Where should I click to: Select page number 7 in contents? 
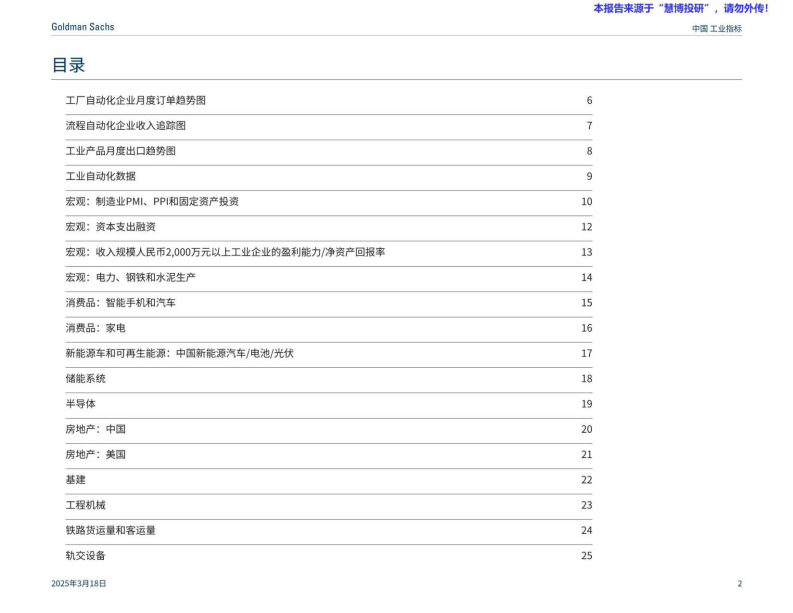(589, 125)
